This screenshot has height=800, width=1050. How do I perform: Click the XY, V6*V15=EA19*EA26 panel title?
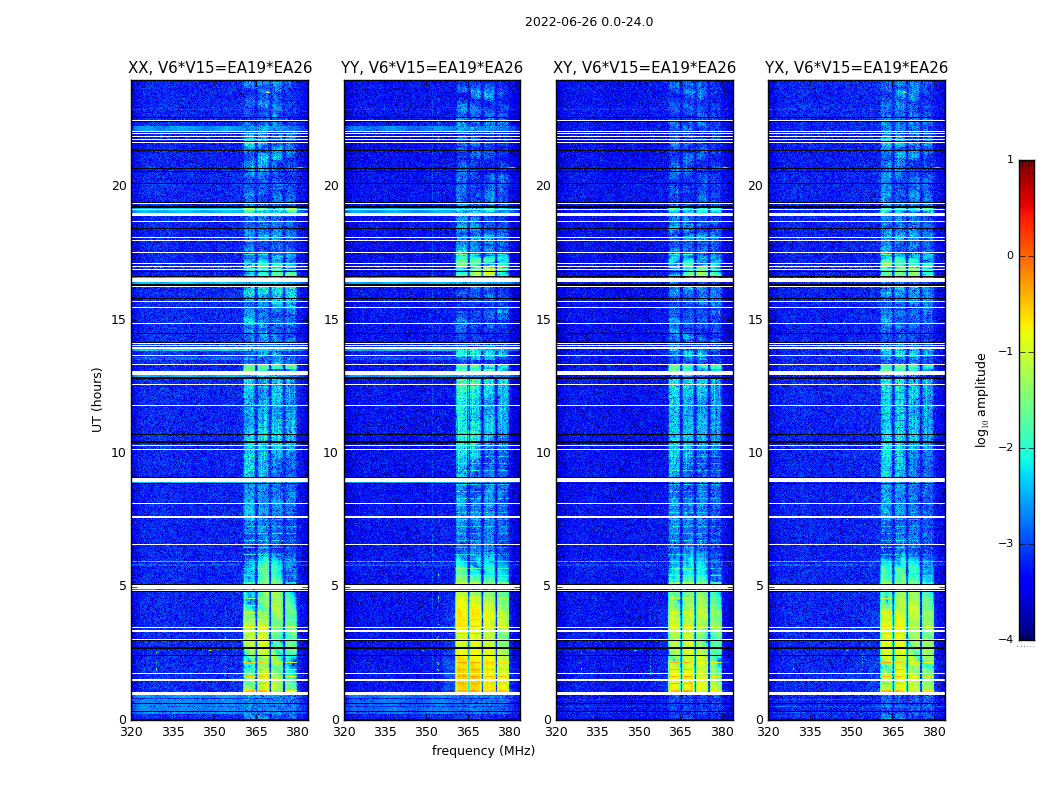[x=644, y=68]
